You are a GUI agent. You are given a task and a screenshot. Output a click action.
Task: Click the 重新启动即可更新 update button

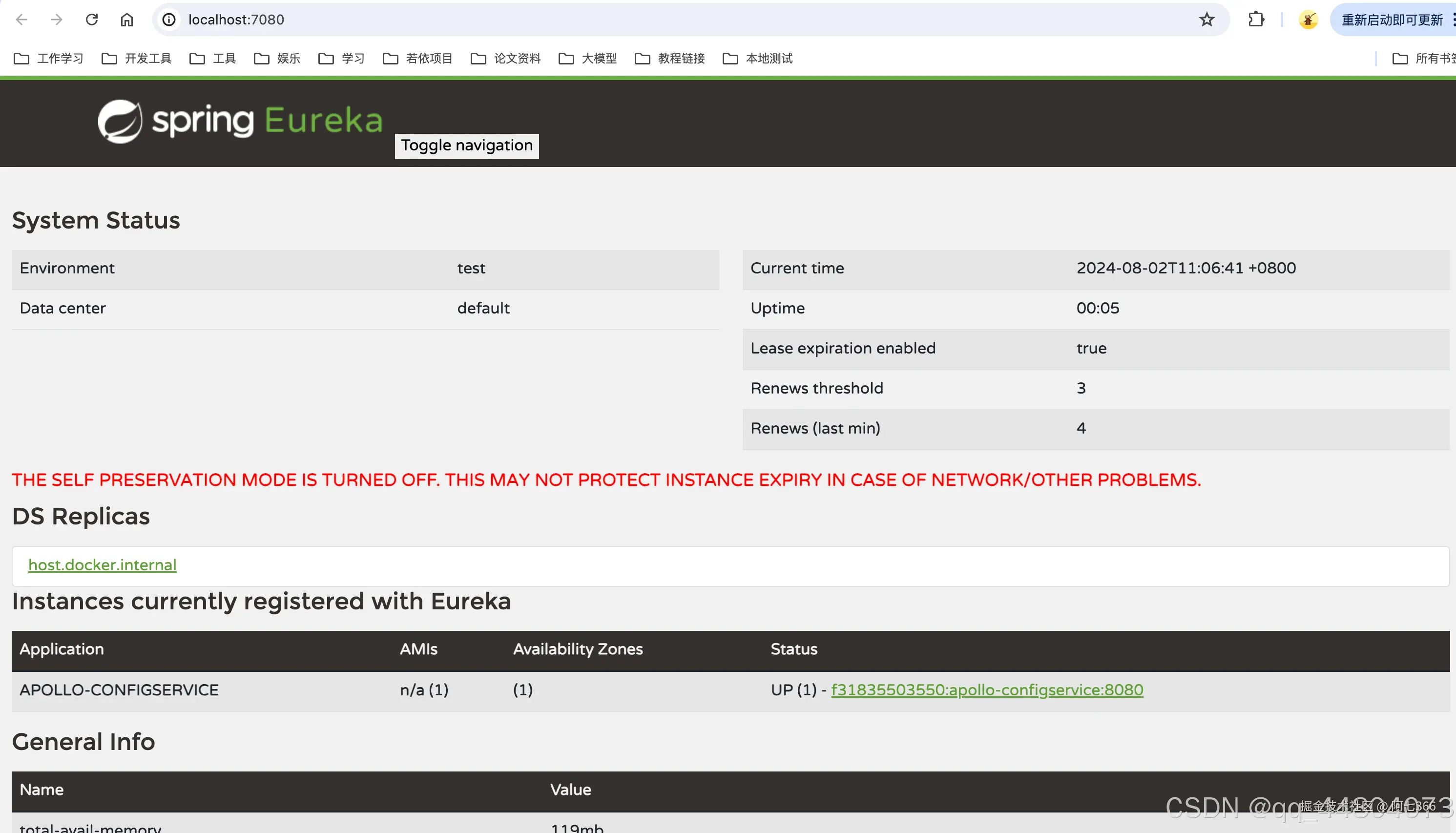pos(1392,20)
